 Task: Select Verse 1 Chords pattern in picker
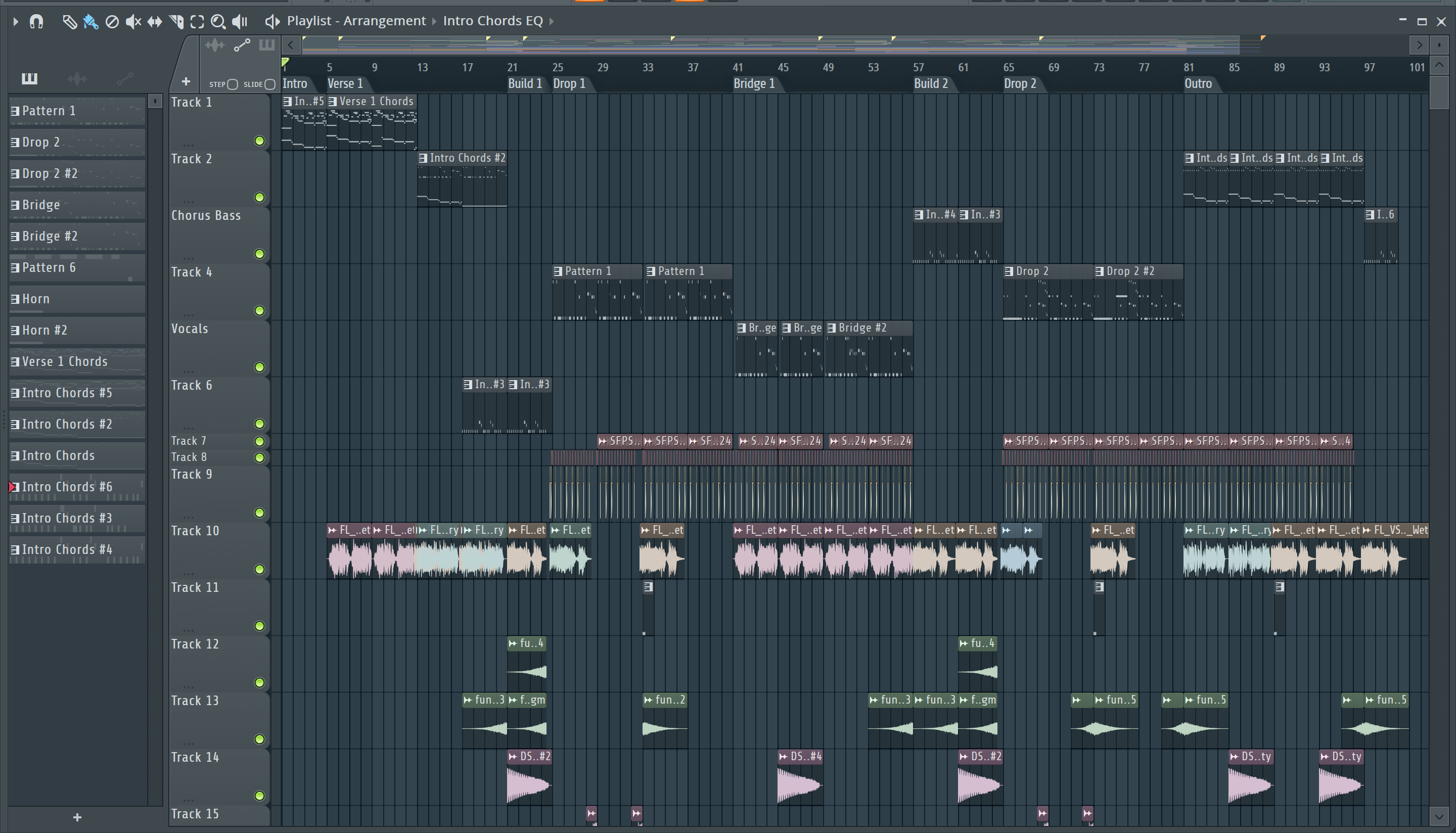(77, 362)
